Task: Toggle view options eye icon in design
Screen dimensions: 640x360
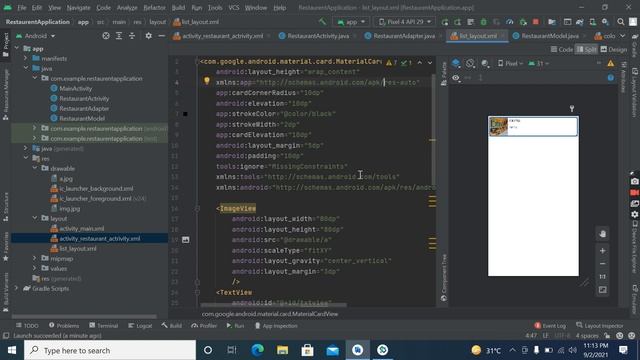Action: coord(456,78)
